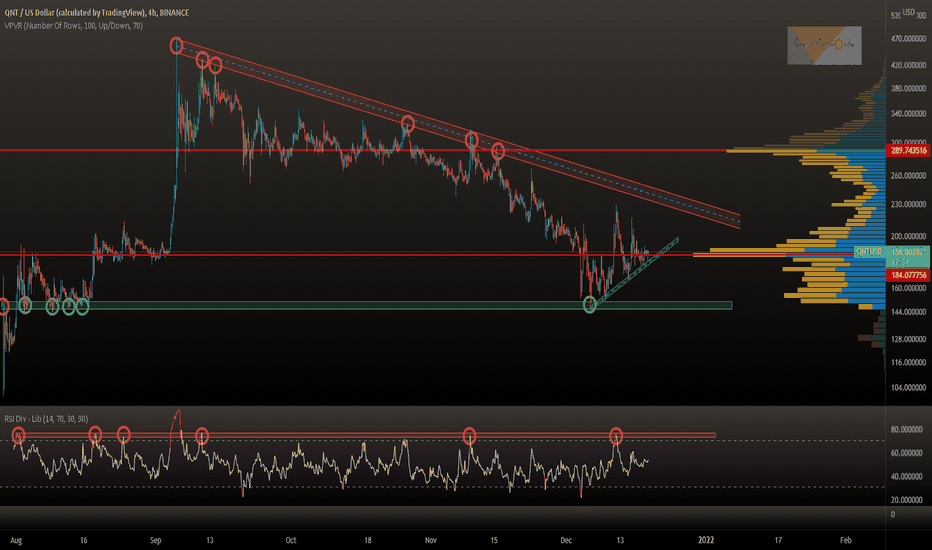Click the red 289.743516 price label
932x550 pixels.
point(908,151)
